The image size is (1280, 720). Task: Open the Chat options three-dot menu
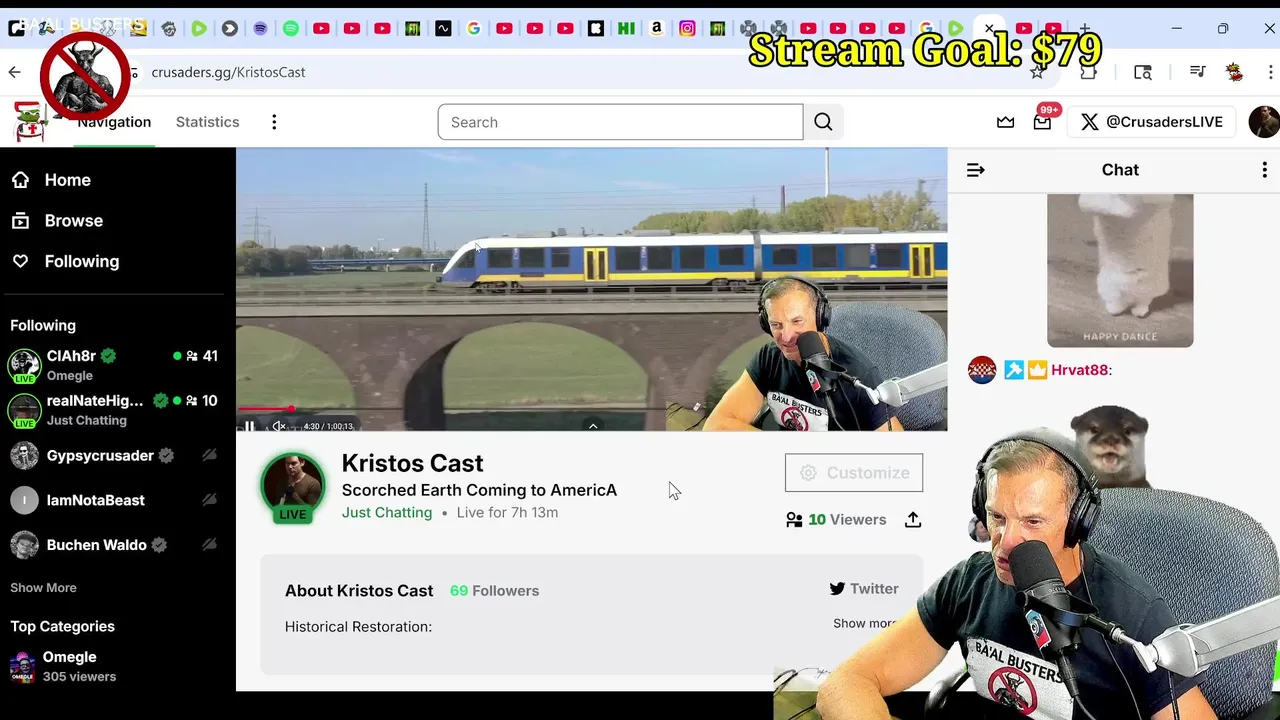1264,170
